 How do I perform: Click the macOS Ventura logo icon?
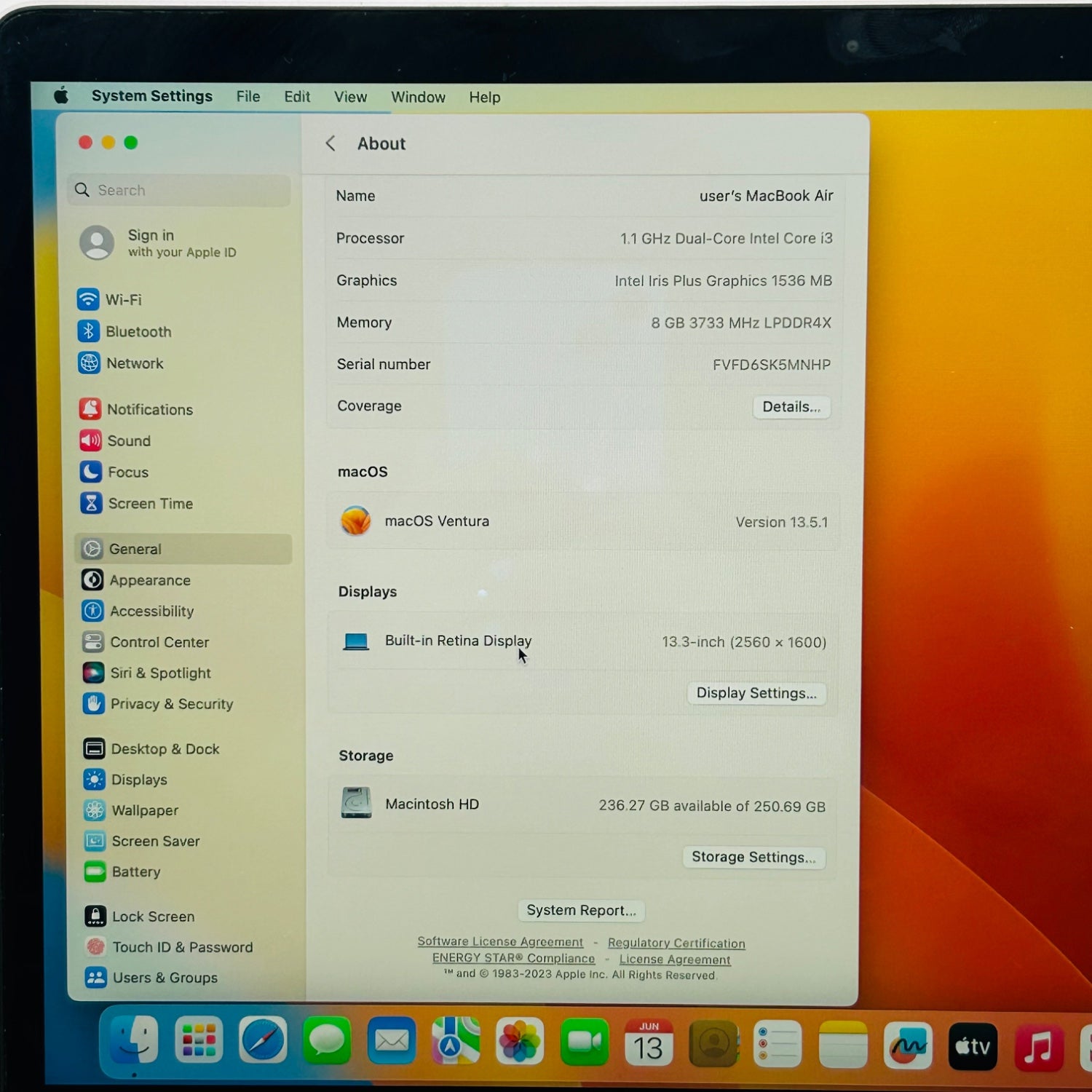pos(356,521)
